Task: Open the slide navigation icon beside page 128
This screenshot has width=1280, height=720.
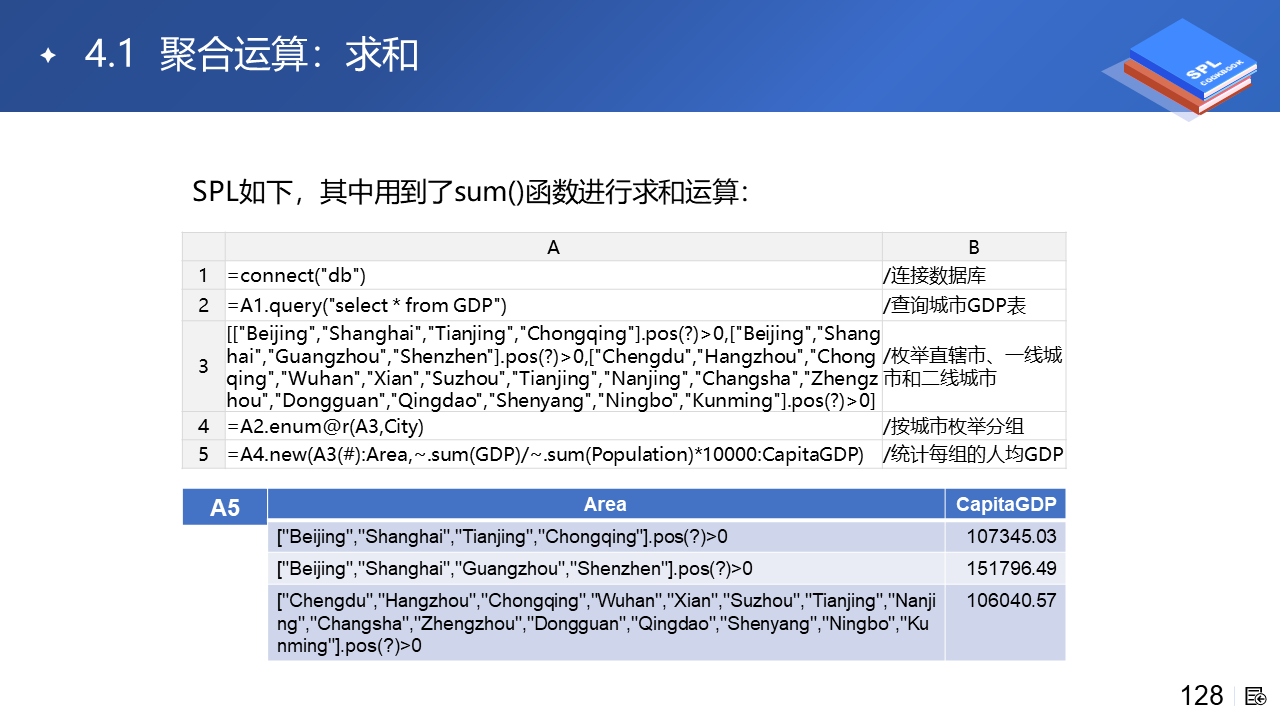Action: point(1256,696)
